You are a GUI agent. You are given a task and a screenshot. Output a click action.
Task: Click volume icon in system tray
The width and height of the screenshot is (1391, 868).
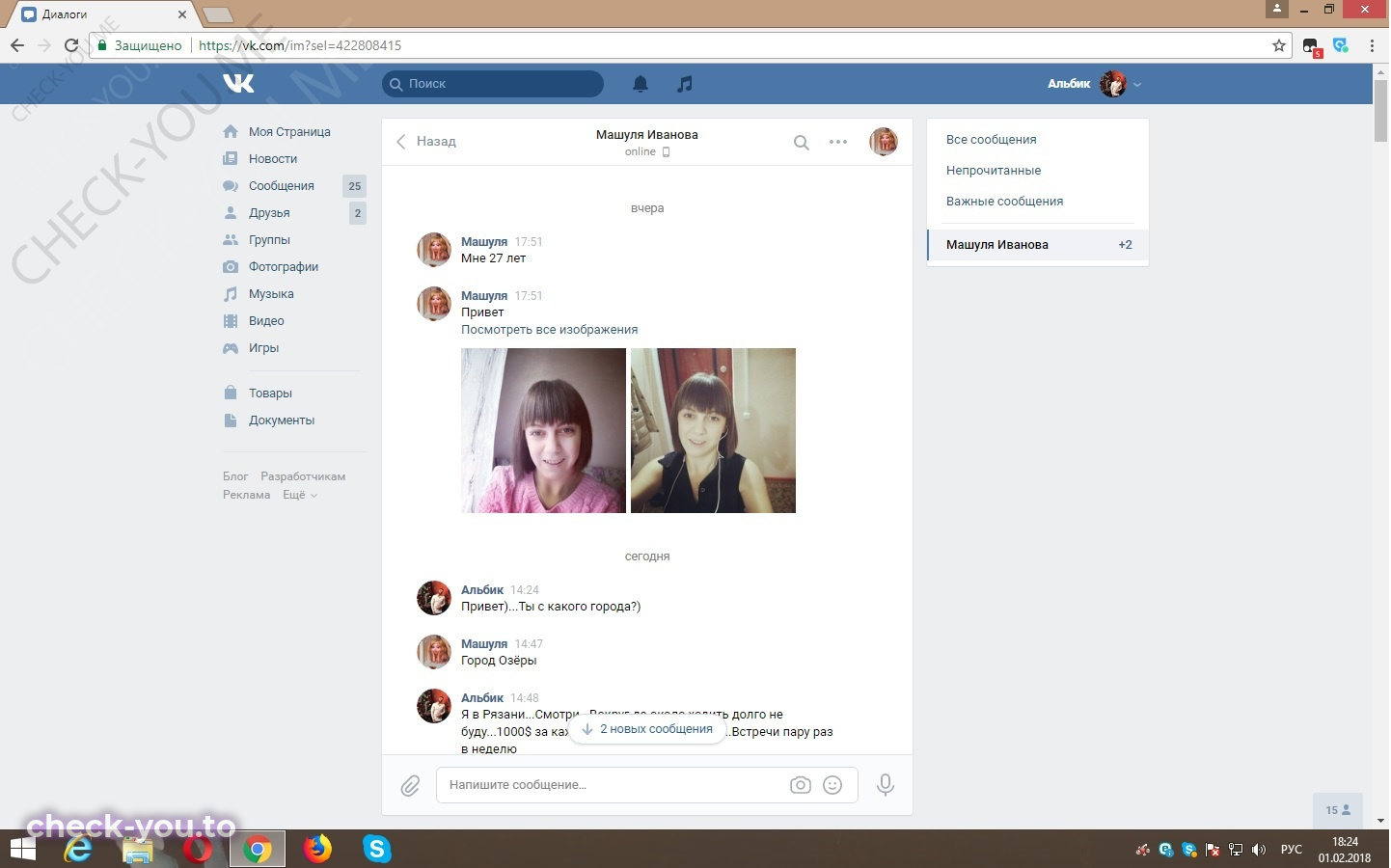[1258, 850]
